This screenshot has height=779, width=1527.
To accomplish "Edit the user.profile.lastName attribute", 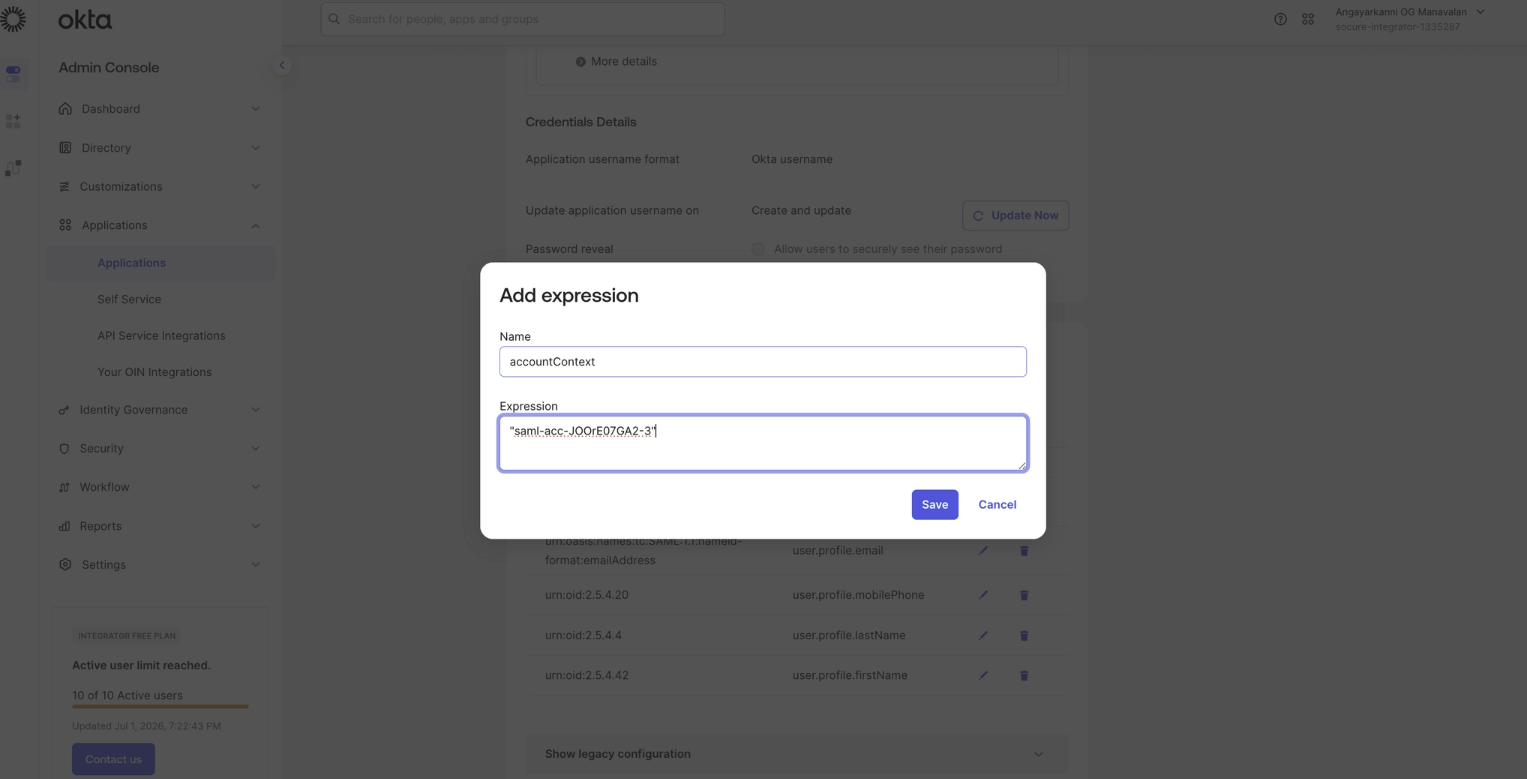I will pos(983,635).
